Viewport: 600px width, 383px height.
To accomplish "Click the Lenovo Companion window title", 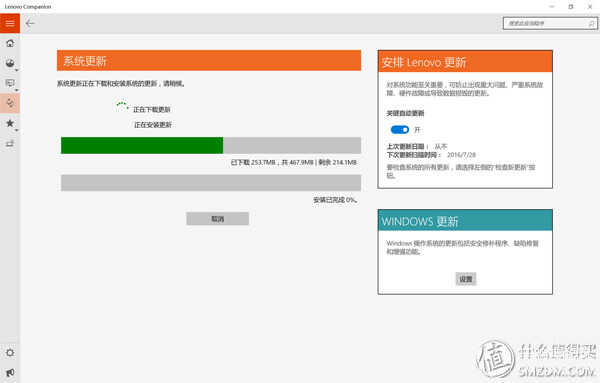I will pyautogui.click(x=28, y=7).
